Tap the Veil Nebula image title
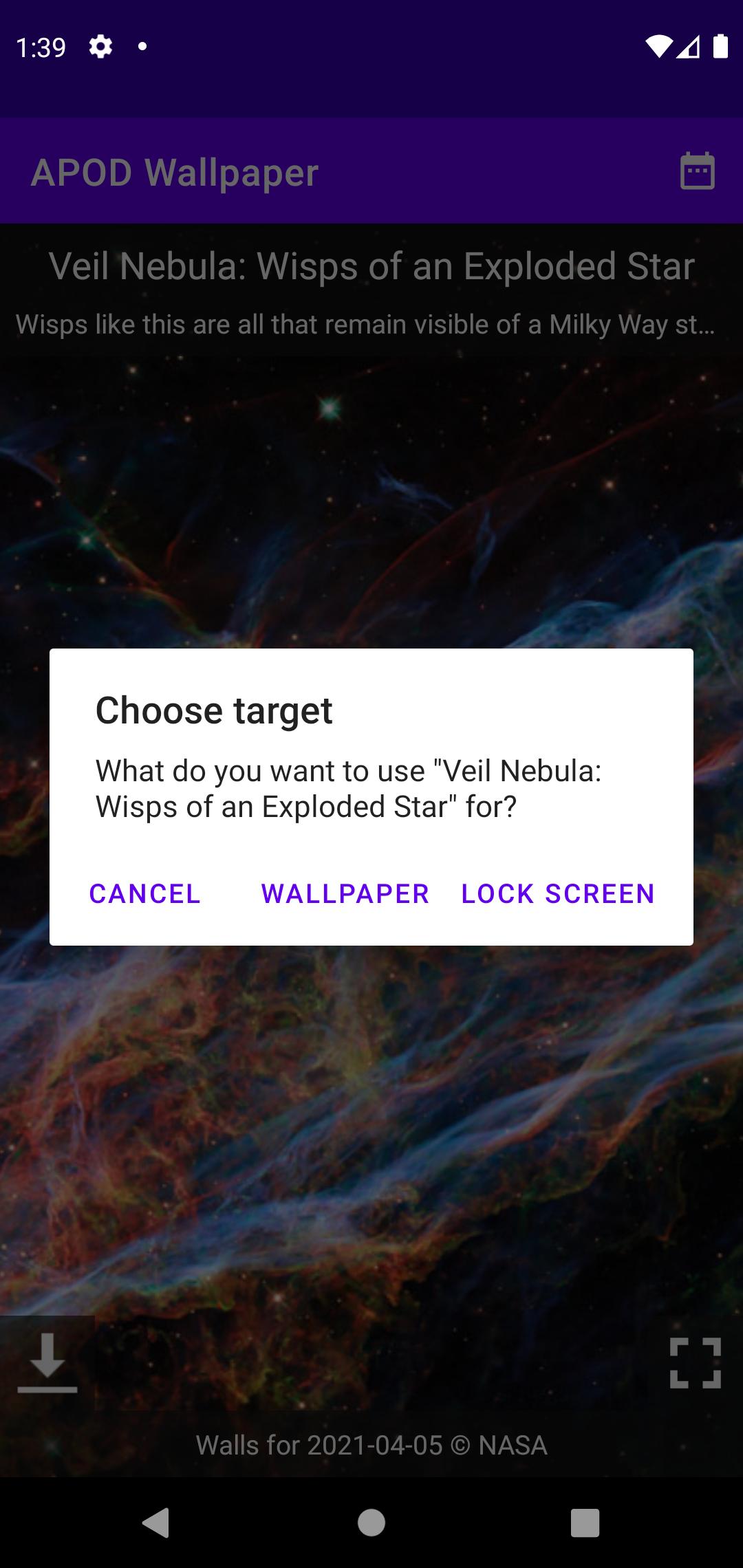This screenshot has height=1568, width=743. (371, 266)
